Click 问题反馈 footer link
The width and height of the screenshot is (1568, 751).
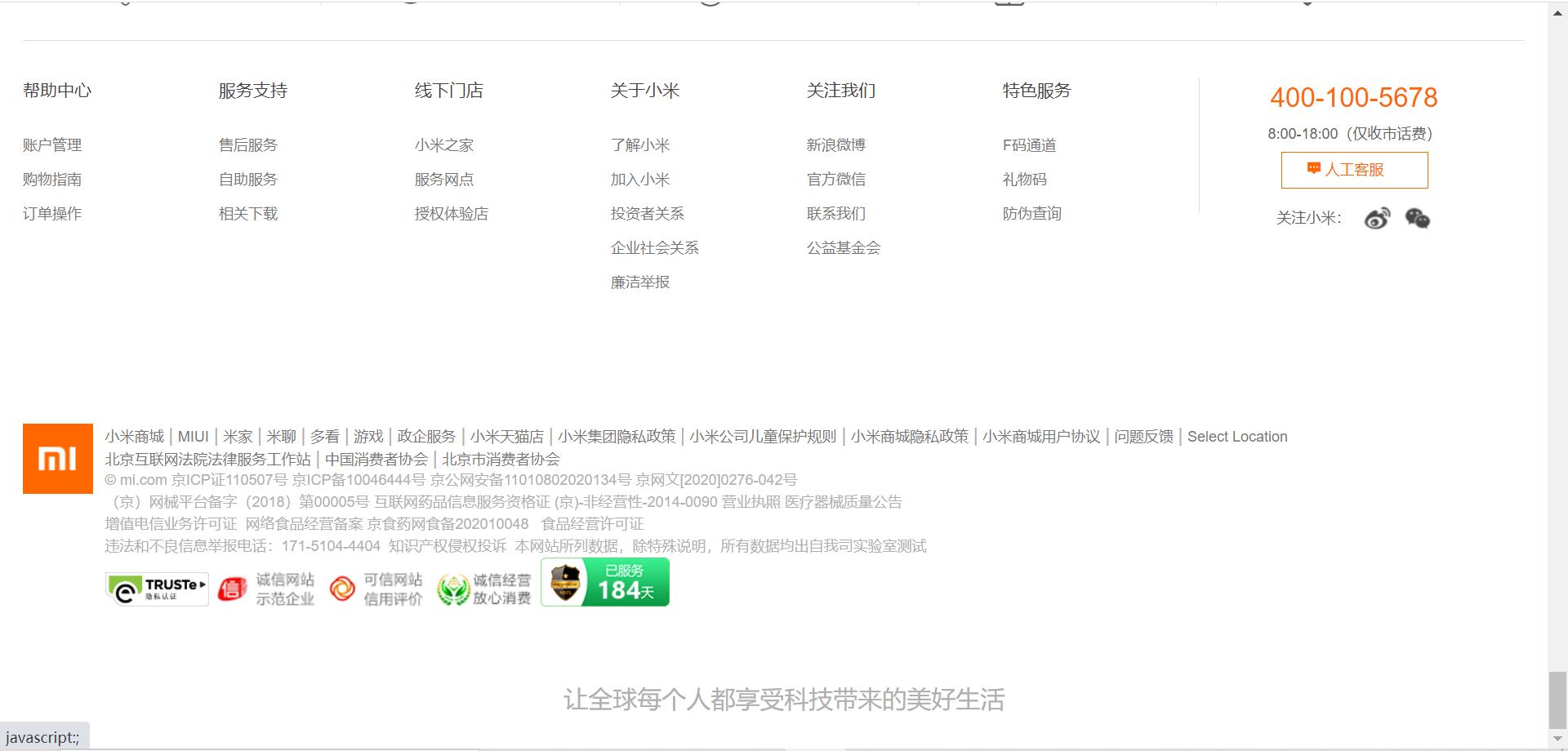[1144, 437]
